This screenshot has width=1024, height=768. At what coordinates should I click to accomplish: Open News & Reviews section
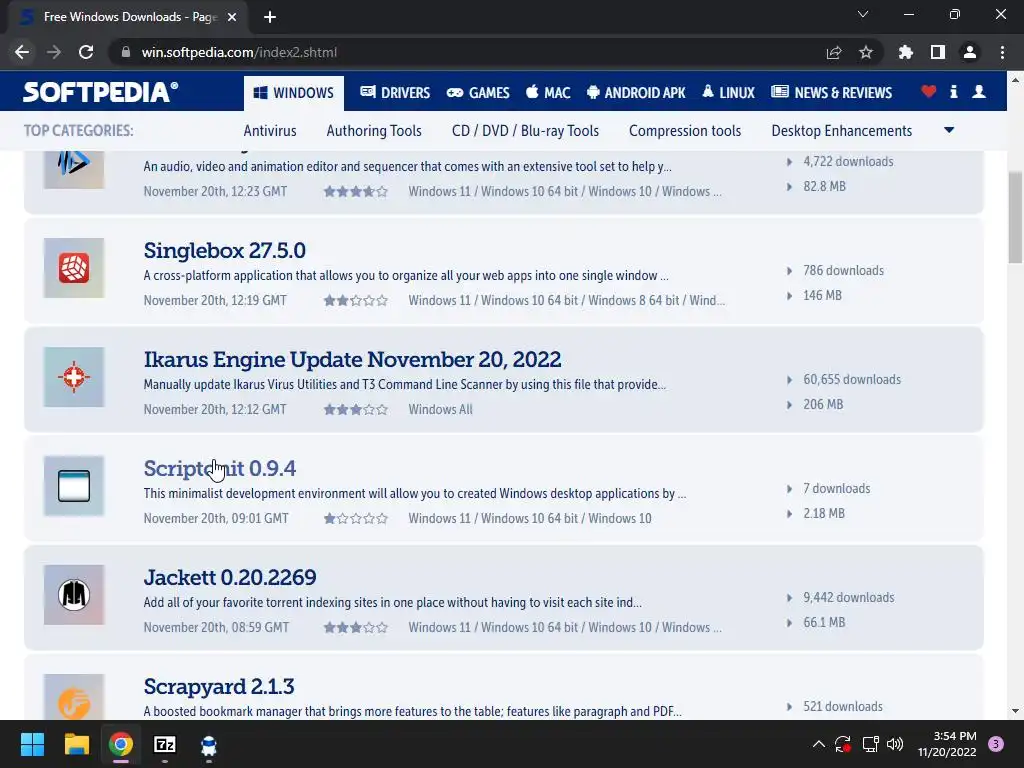831,93
